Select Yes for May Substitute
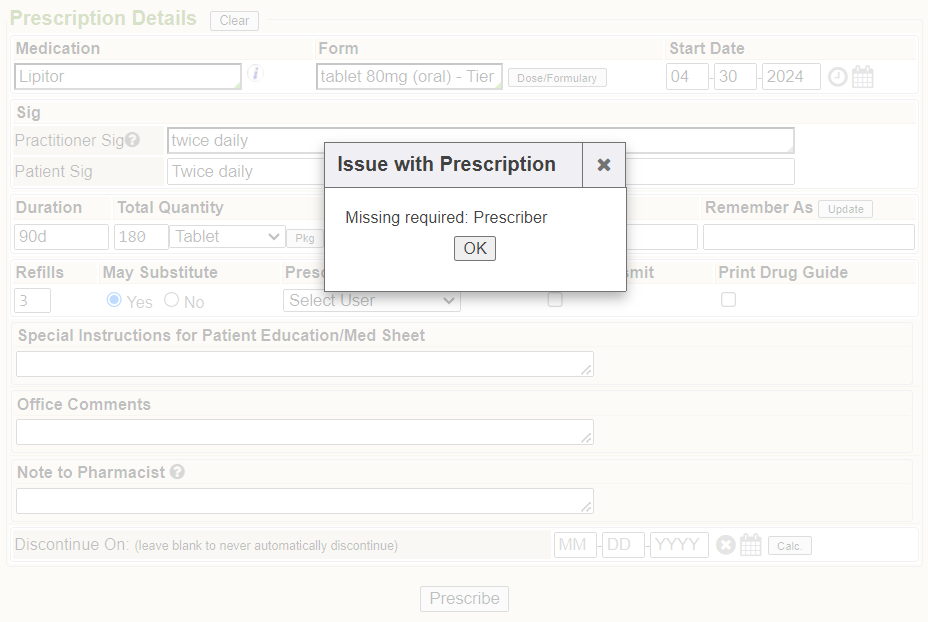Screen dimensions: 928x622 pos(114,300)
